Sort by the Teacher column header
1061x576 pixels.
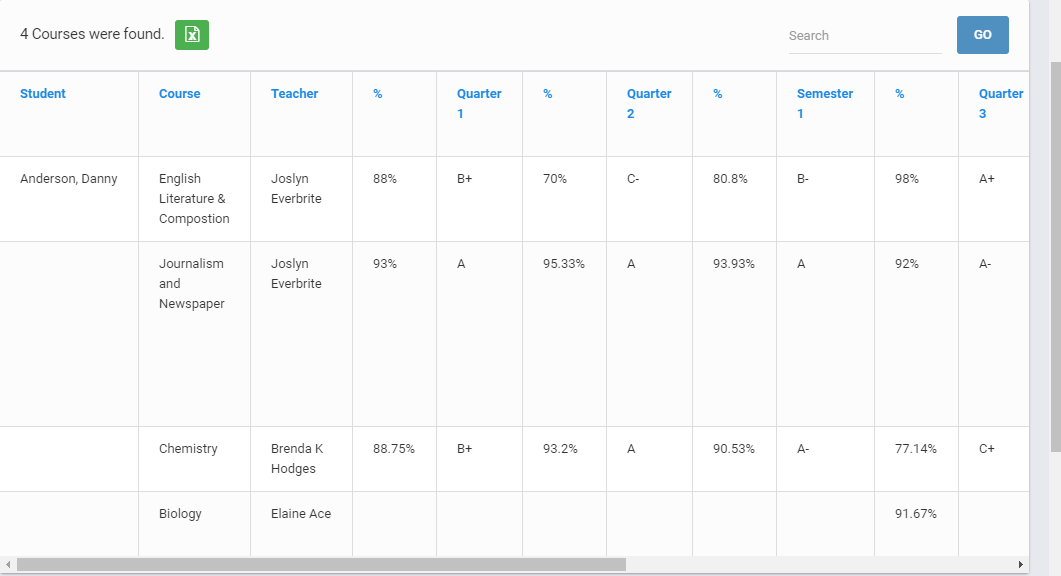coord(294,93)
